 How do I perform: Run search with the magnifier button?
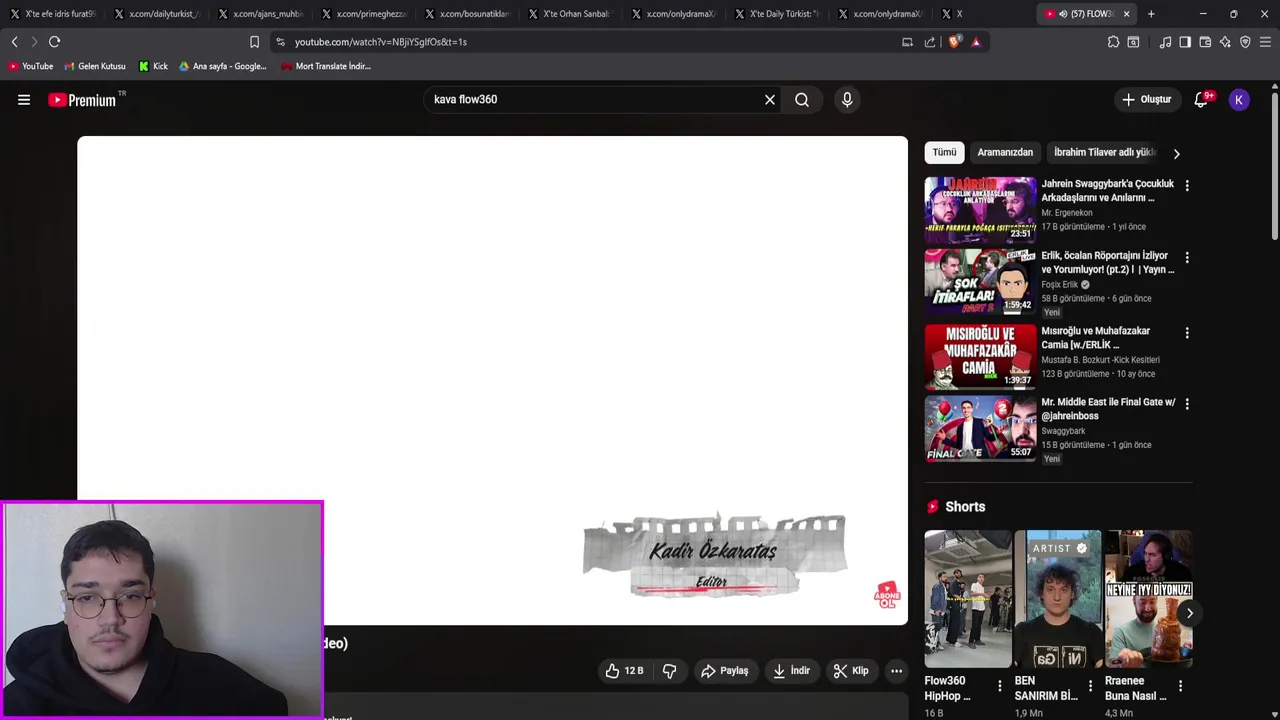pyautogui.click(x=802, y=100)
